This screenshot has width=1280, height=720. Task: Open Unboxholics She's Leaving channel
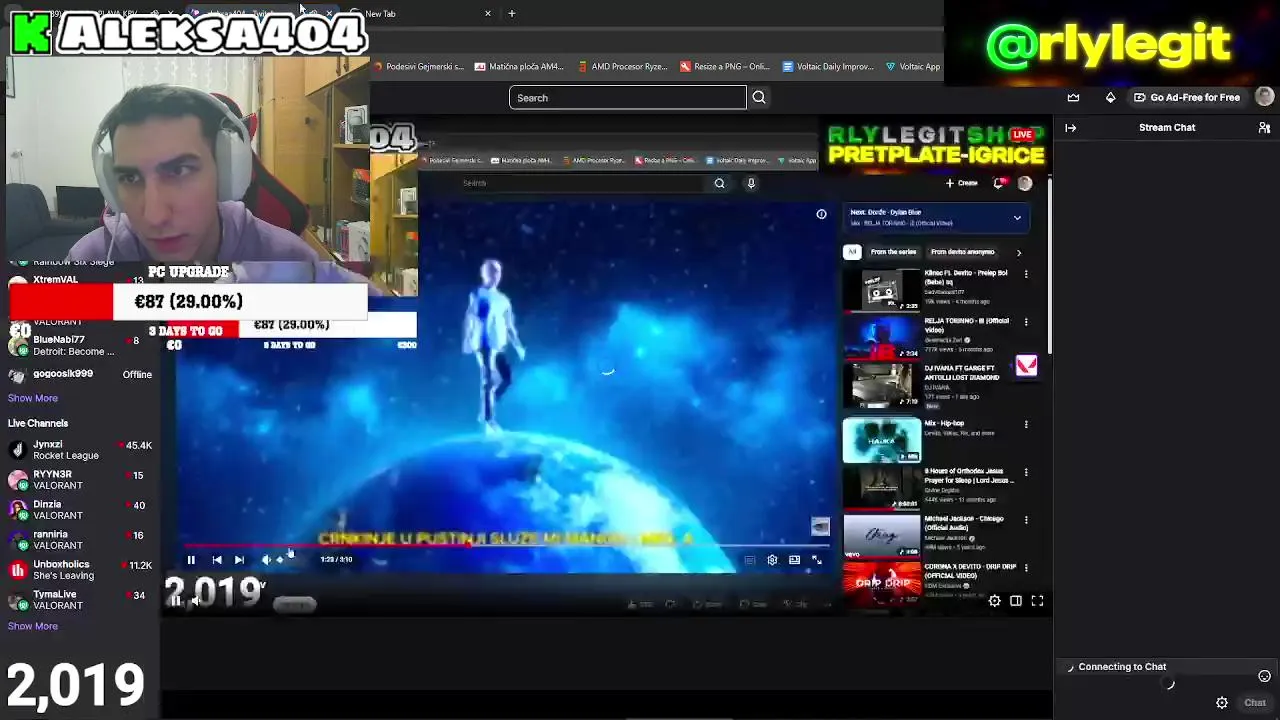point(80,570)
